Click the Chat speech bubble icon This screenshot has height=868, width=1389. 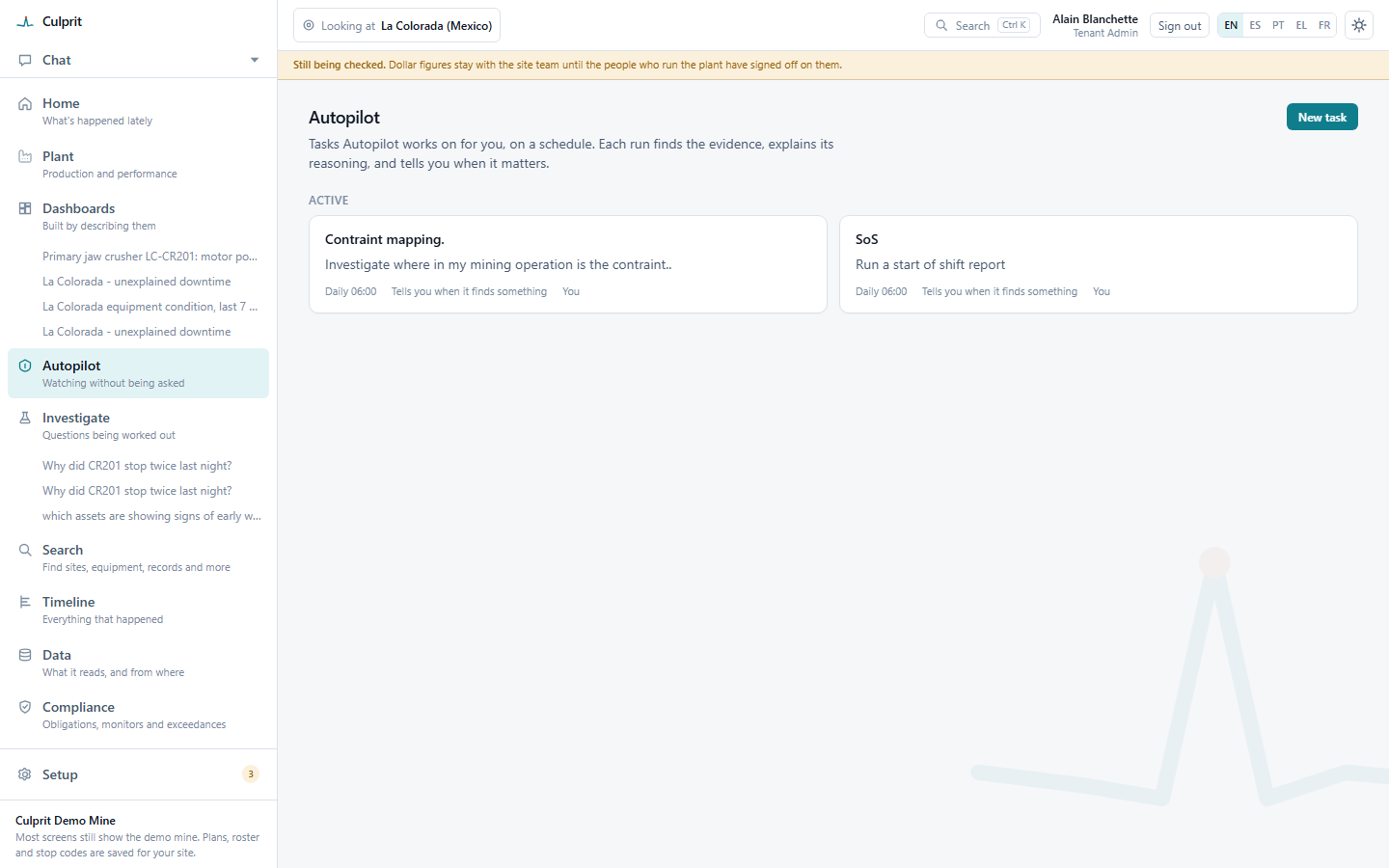point(25,60)
